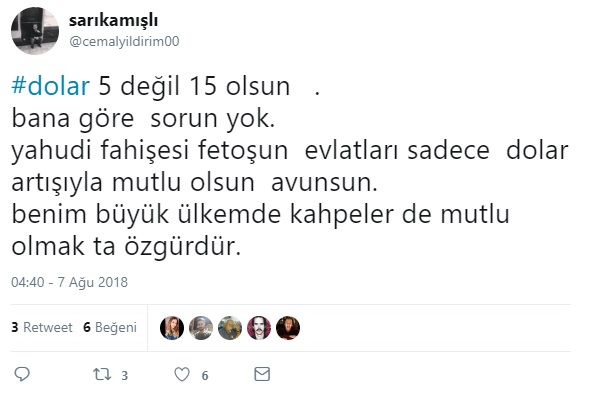The height and width of the screenshot is (393, 592).
Task: Open the @cemalyildirim00 handle link
Action: [124, 41]
